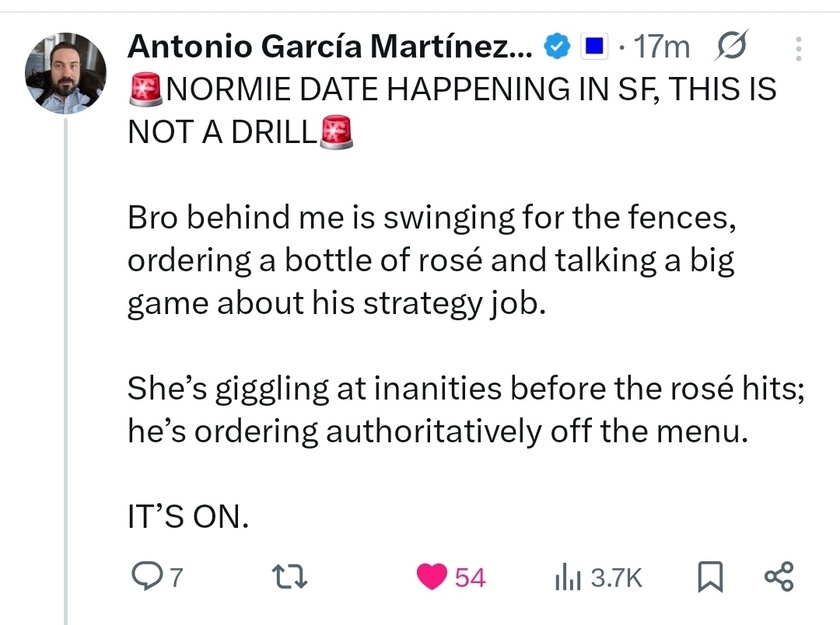Click the reply count number 7
Viewport: 840px width, 625px height.
click(x=177, y=577)
